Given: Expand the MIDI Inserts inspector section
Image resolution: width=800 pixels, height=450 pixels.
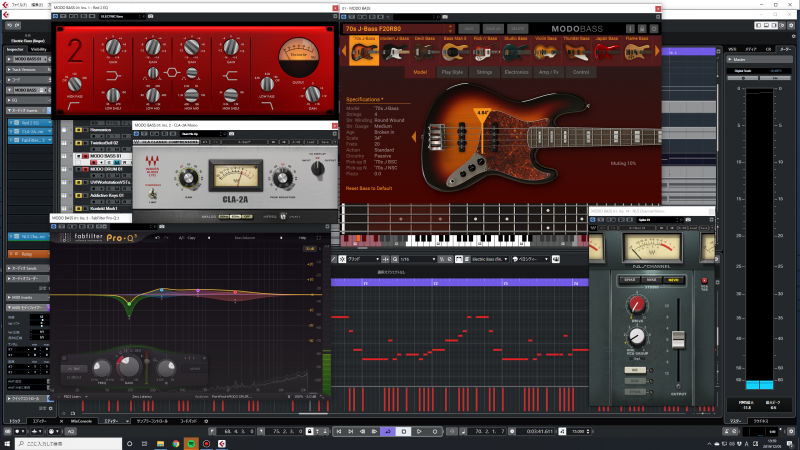Looking at the screenshot, I should [24, 298].
